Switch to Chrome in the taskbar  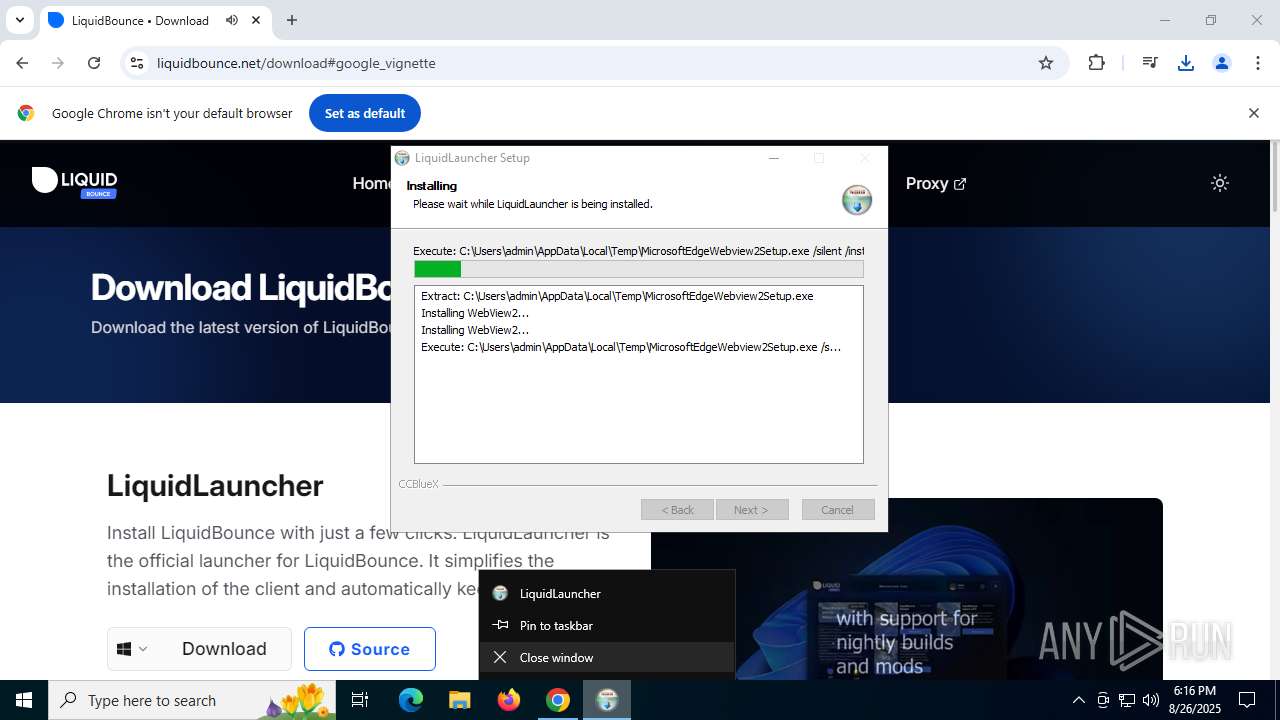[x=558, y=700]
